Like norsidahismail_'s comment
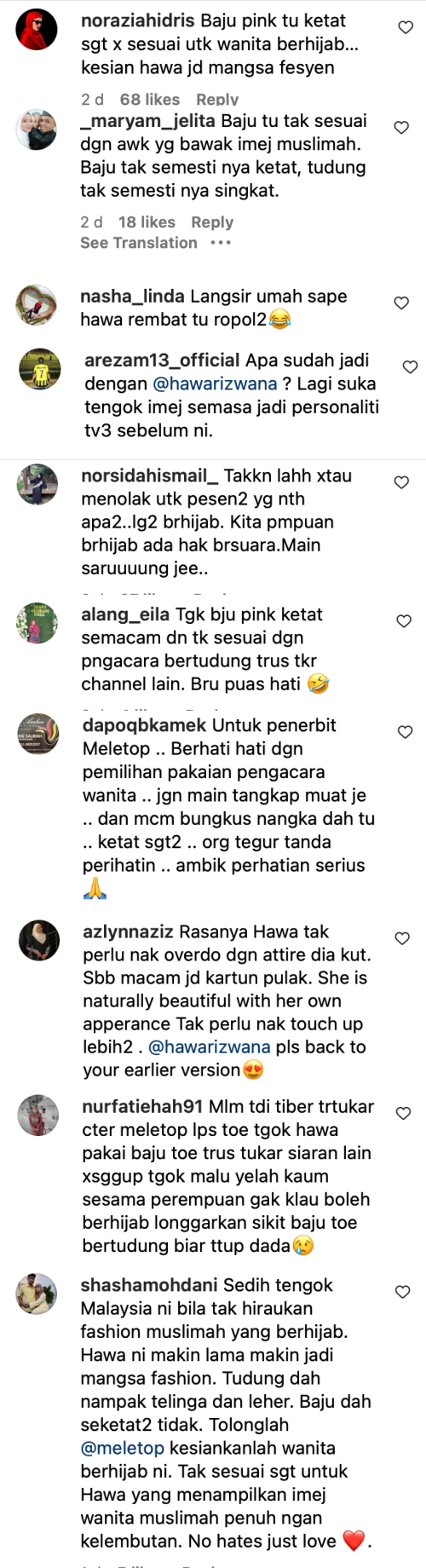Image resolution: width=426 pixels, height=1568 pixels. coord(401,482)
